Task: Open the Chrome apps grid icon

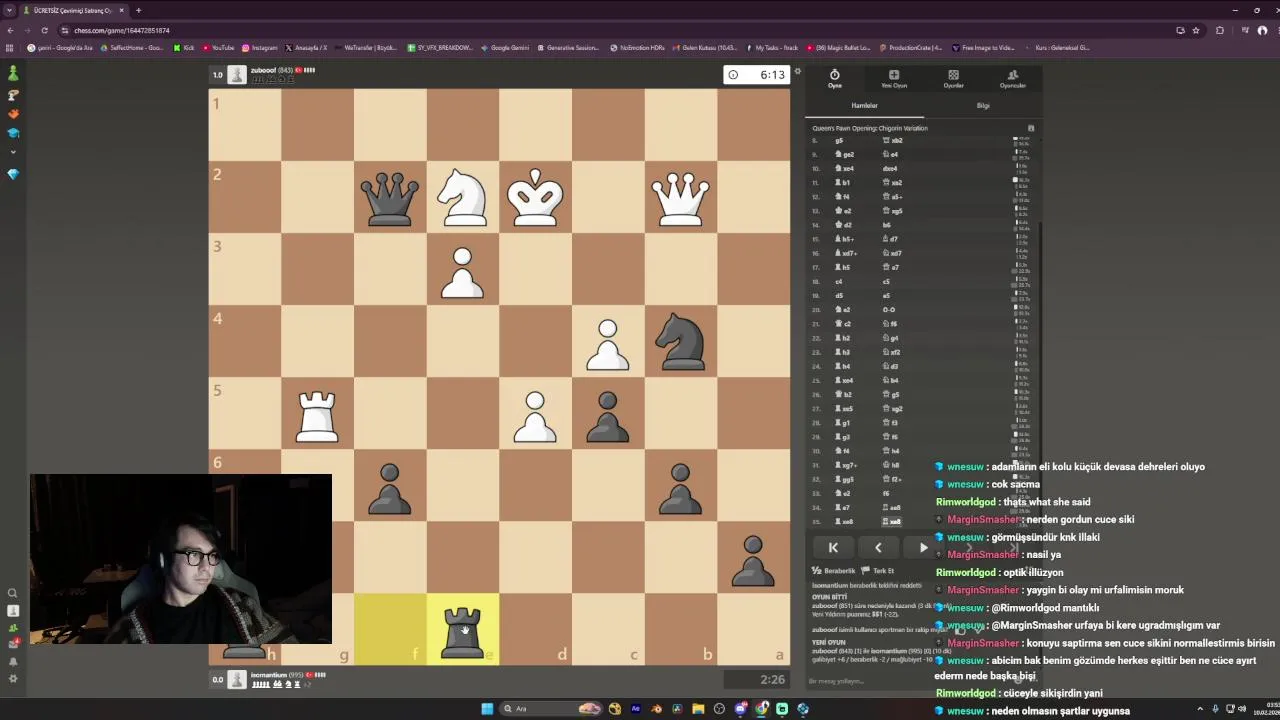Action: point(10,47)
